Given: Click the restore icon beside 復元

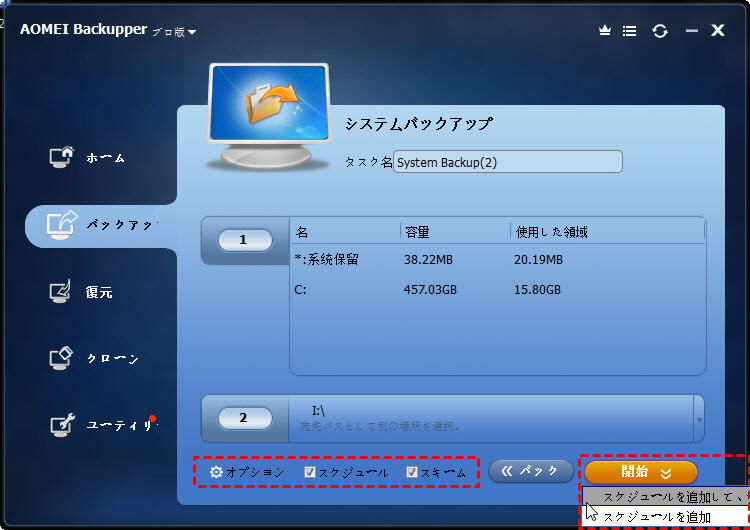Looking at the screenshot, I should (60, 291).
